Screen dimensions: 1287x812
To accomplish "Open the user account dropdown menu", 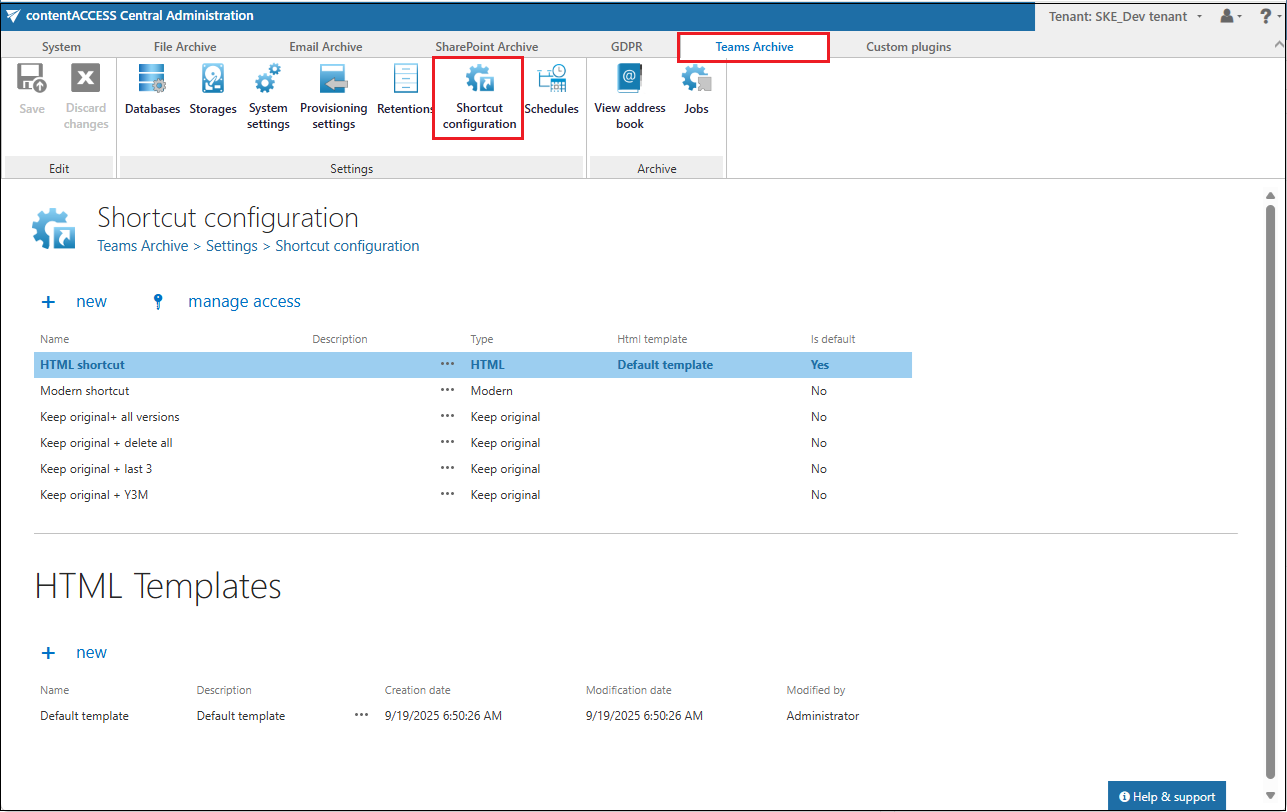I will pos(1231,16).
